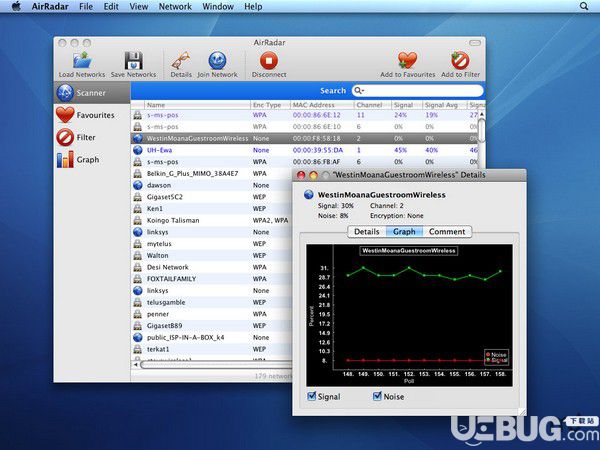Sort by the Channel column header
The height and width of the screenshot is (450, 600).
(x=373, y=105)
